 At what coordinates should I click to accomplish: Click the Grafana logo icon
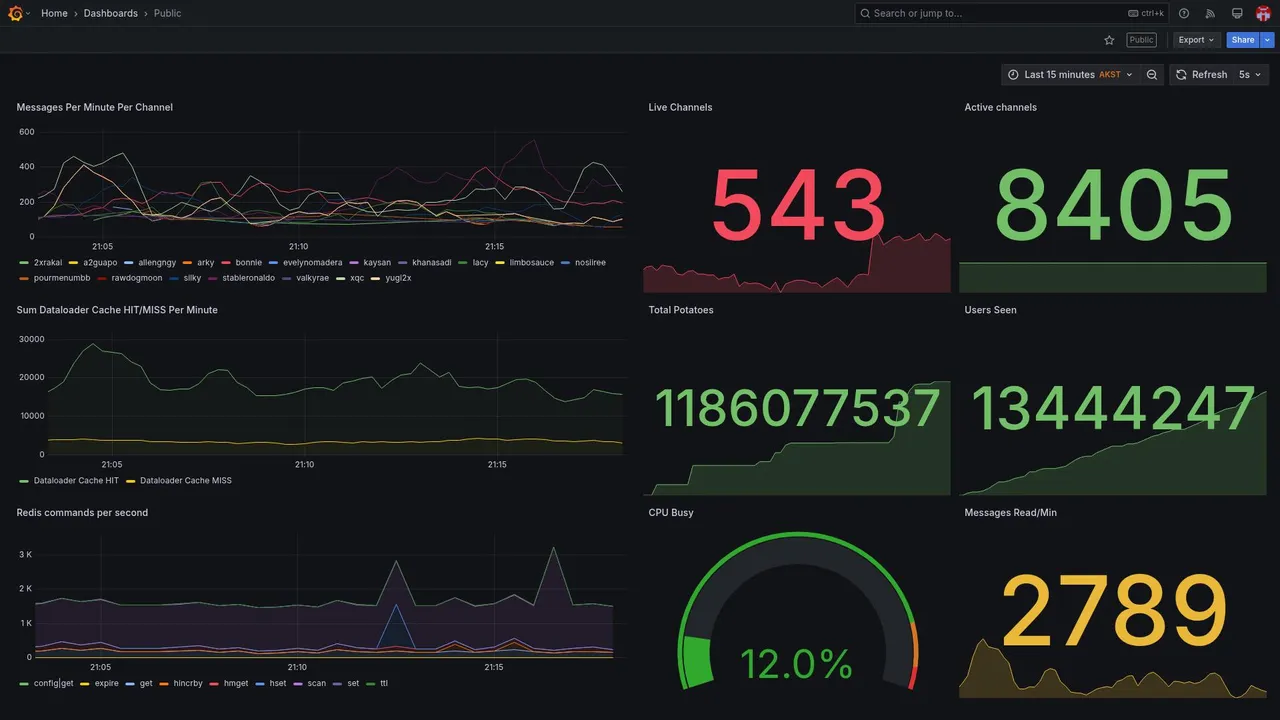[16, 13]
